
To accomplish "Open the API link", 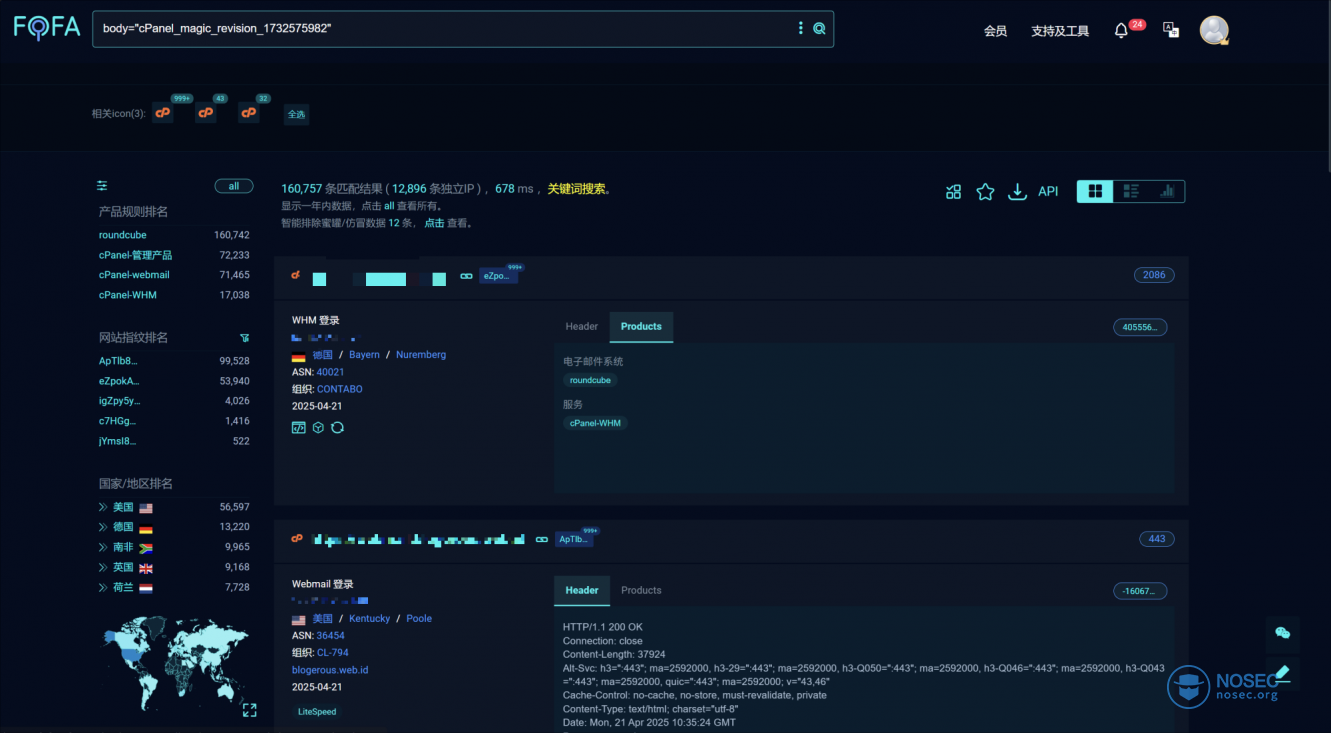I will 1048,191.
